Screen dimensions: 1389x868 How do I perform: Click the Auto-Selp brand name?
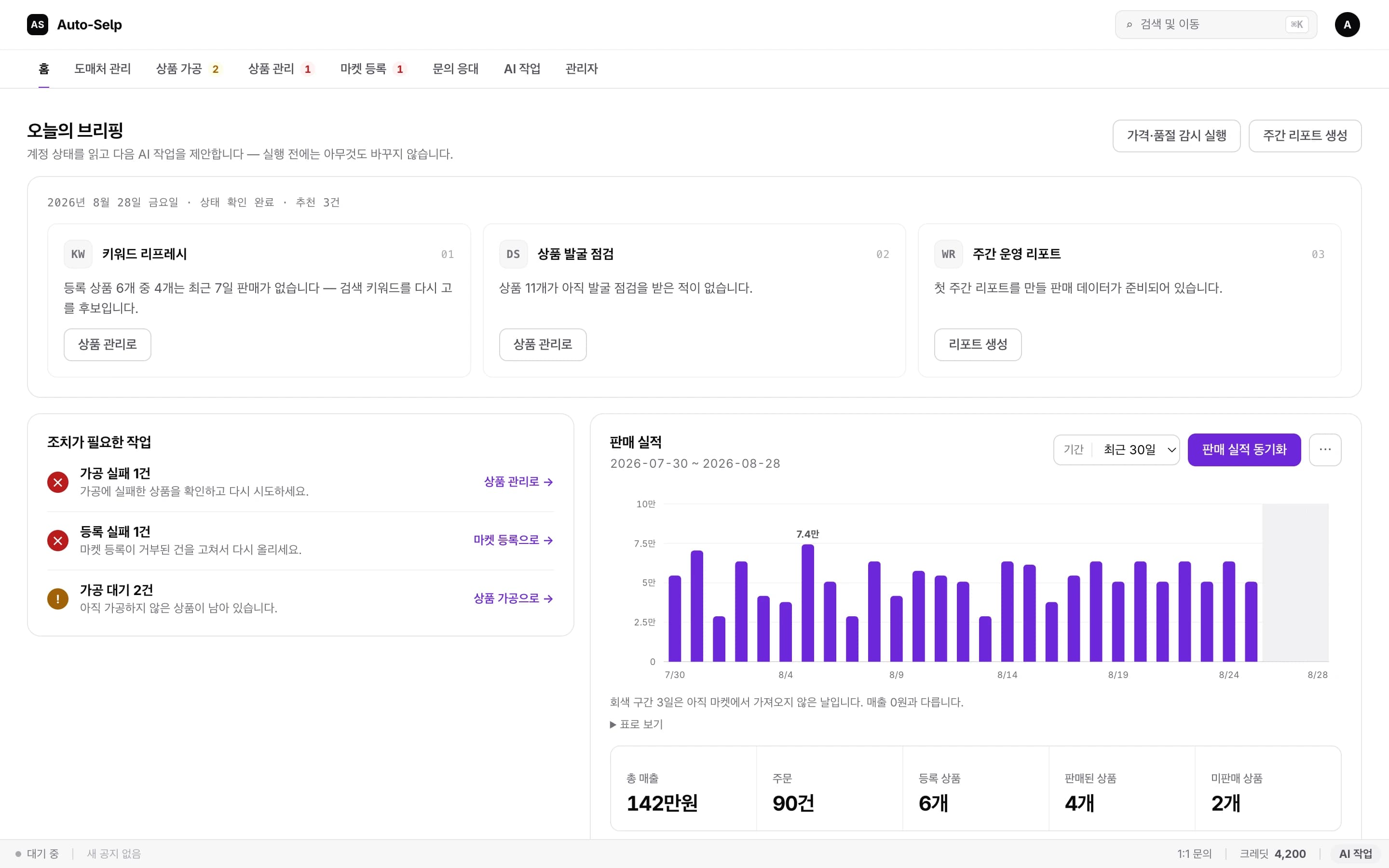pyautogui.click(x=90, y=25)
